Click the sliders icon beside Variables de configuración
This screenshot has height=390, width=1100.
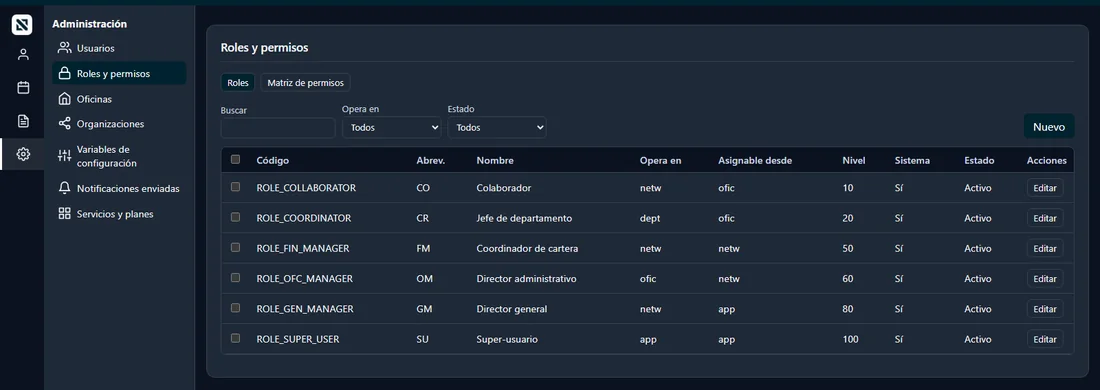(x=65, y=156)
